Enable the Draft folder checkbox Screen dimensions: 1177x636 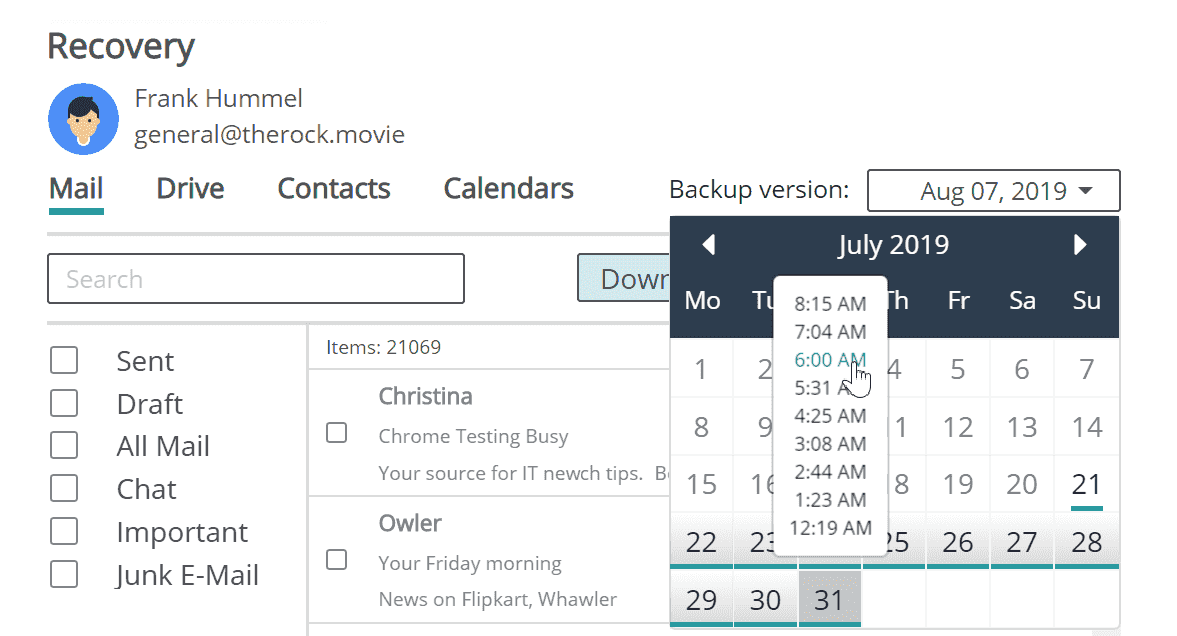64,403
